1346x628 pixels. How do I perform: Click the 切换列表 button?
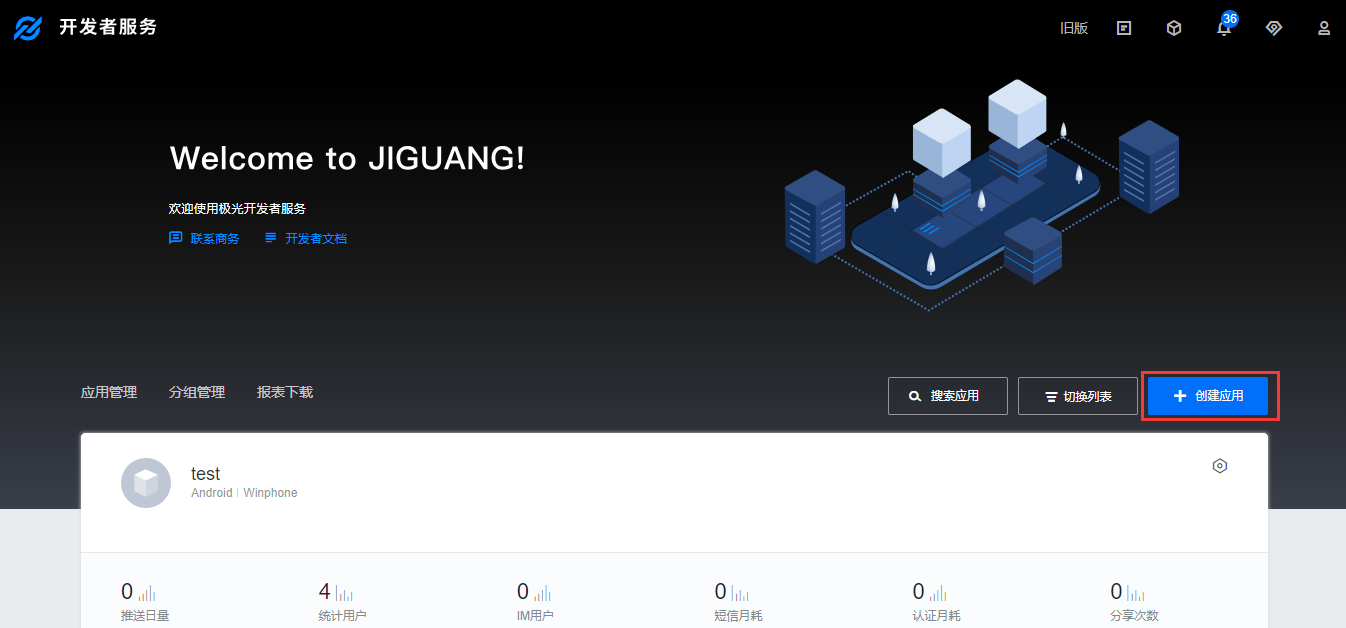point(1078,396)
